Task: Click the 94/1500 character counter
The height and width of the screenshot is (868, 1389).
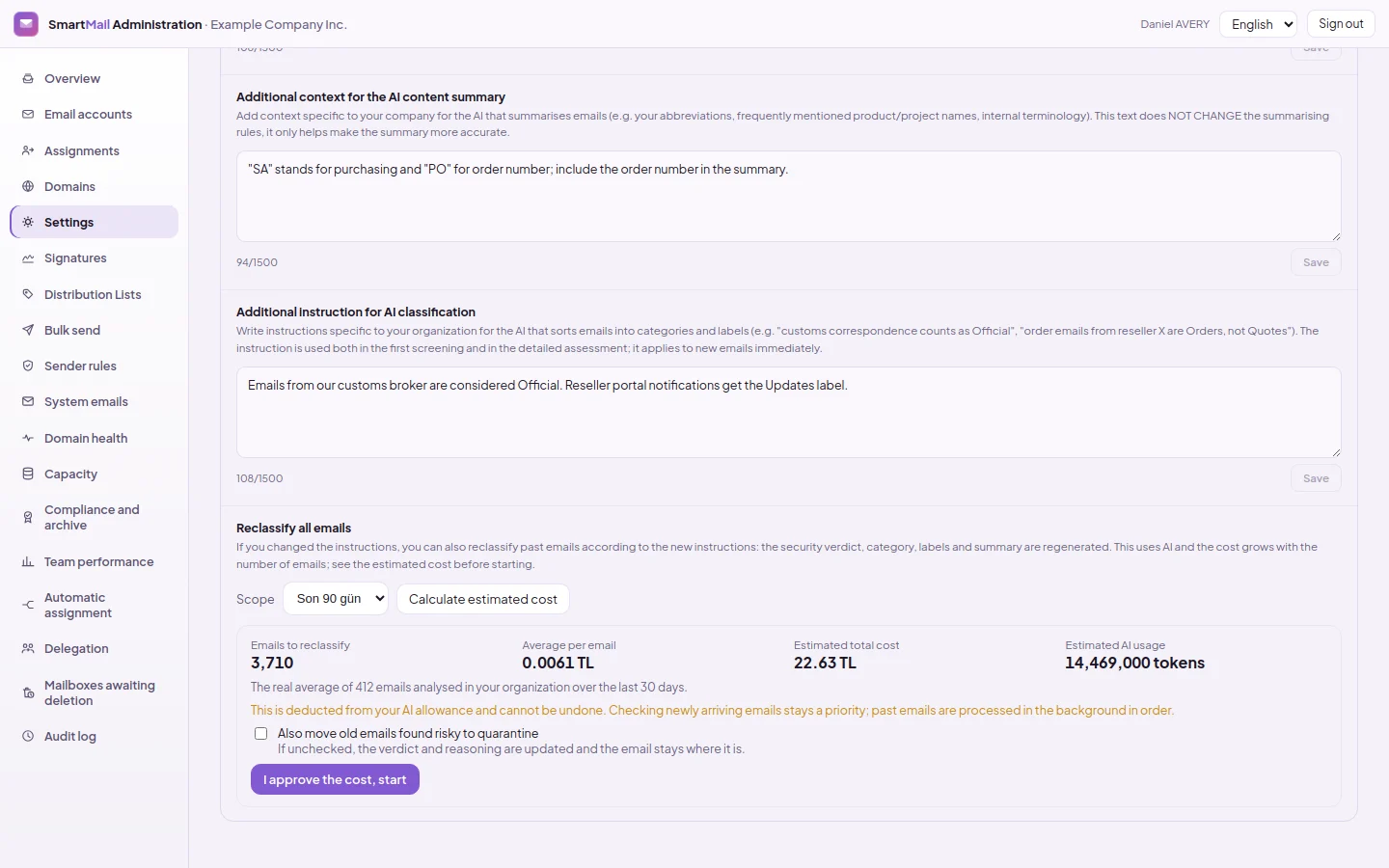Action: pyautogui.click(x=257, y=262)
